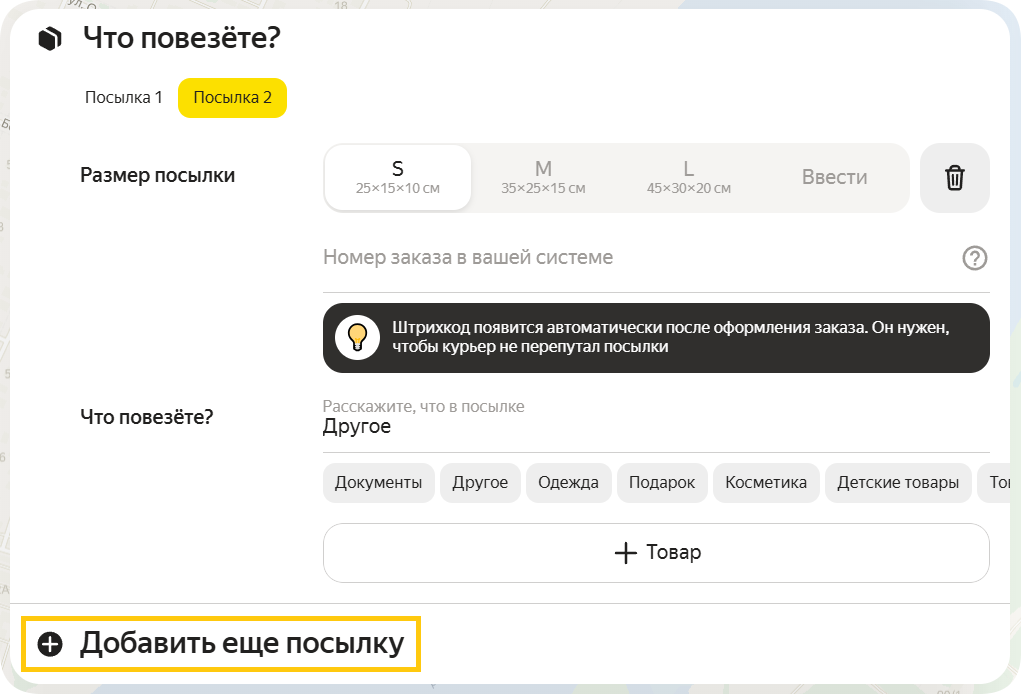The height and width of the screenshot is (694, 1021).
Task: Select the Одежда content chip
Action: pyautogui.click(x=568, y=482)
